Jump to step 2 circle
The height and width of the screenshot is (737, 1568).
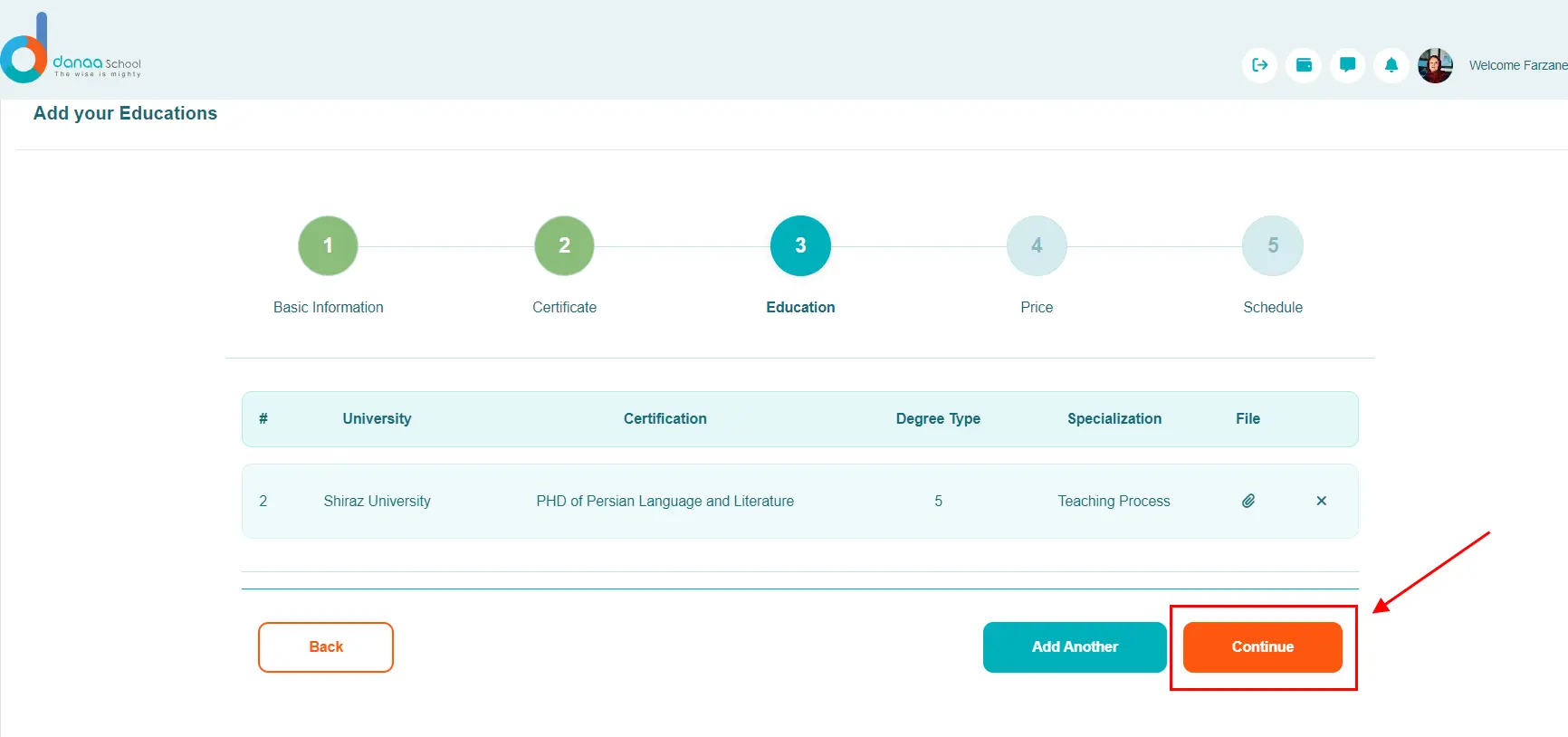tap(564, 245)
